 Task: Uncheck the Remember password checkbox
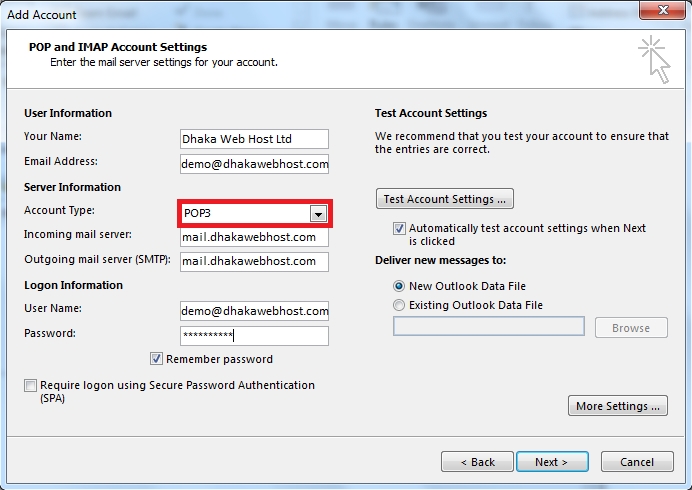157,359
